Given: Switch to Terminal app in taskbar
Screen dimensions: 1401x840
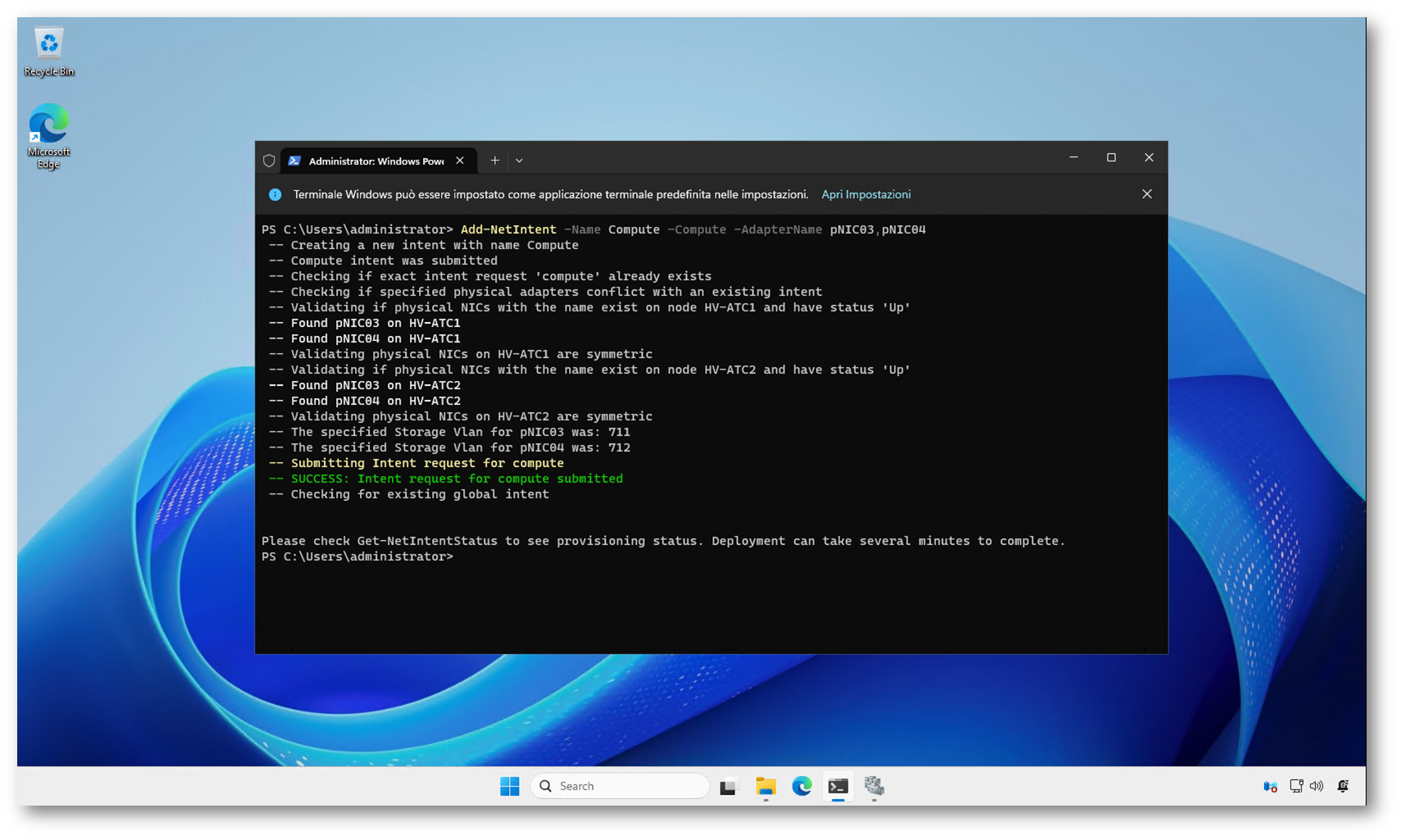Looking at the screenshot, I should 838,786.
